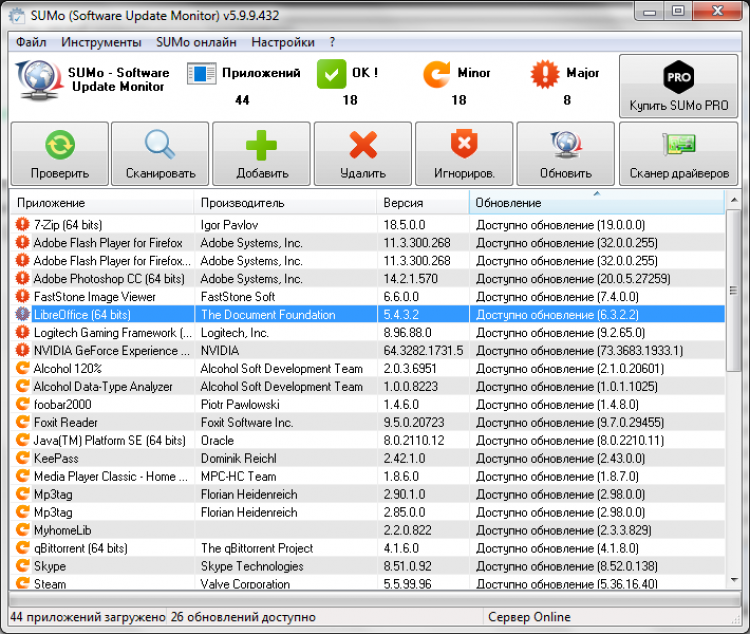Click the major icon beside FastStone Image Viewer
This screenshot has height=634, width=750.
(22, 296)
